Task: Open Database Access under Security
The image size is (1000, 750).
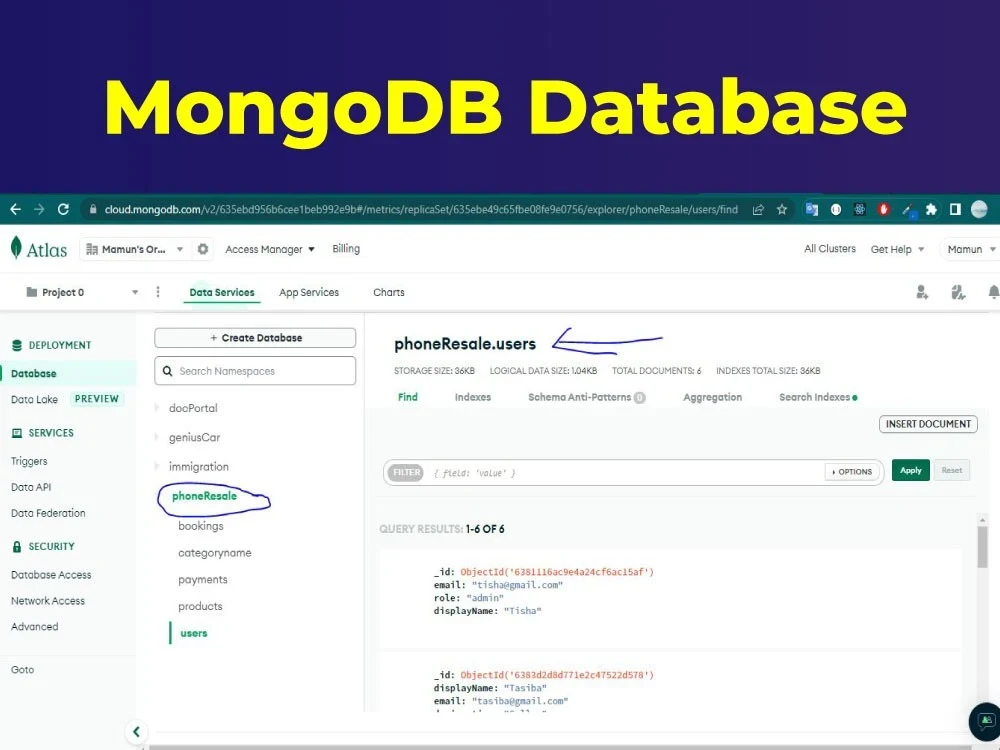Action: click(51, 575)
